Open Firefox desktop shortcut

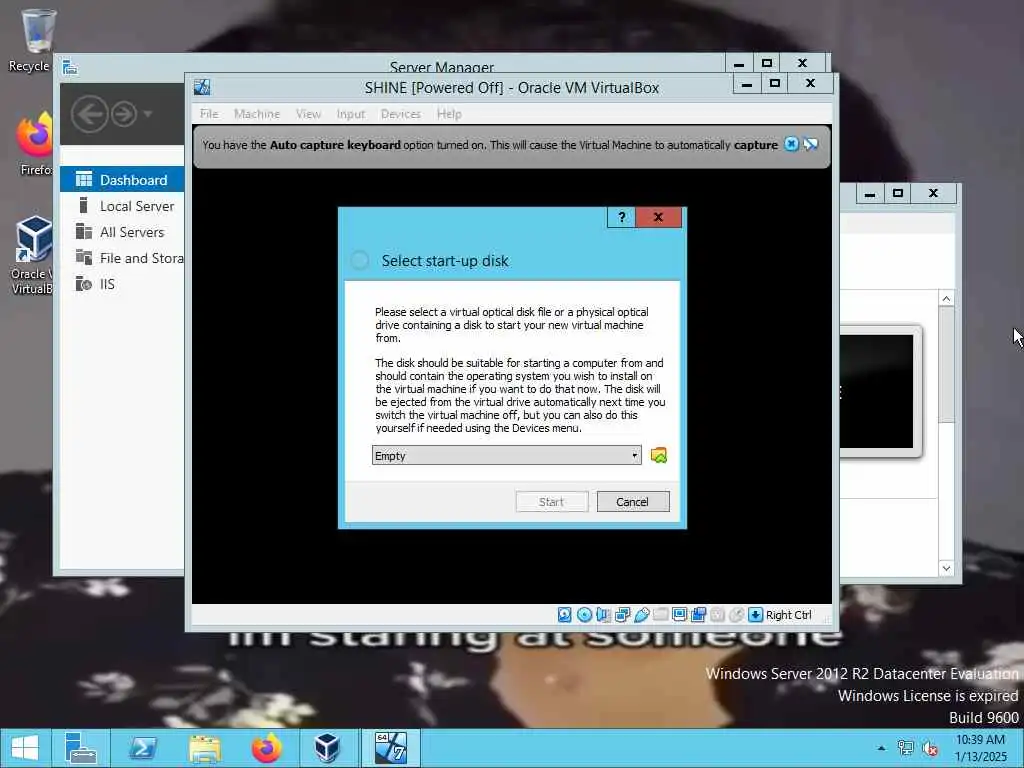[34, 144]
